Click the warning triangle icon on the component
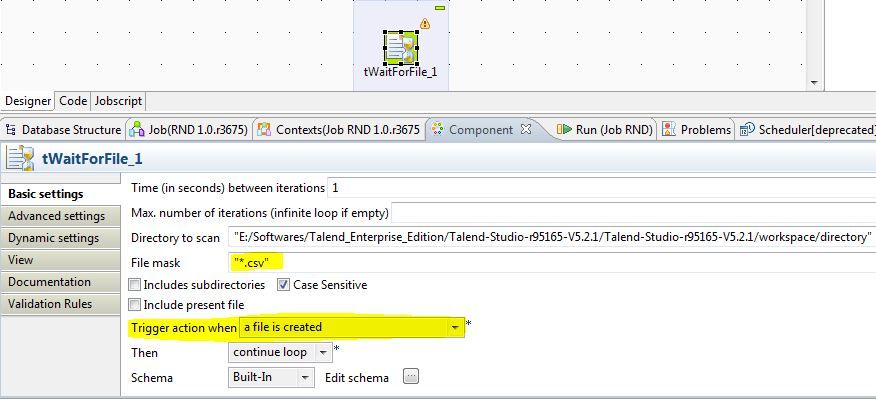 [x=425, y=23]
